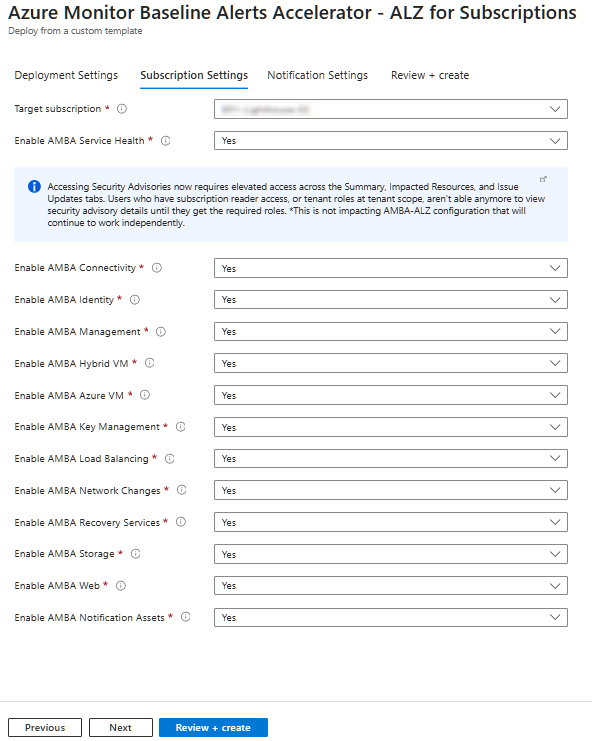Image resolution: width=592 pixels, height=741 pixels.
Task: Open Enable AMBA Azure VM dropdown
Action: pos(391,395)
